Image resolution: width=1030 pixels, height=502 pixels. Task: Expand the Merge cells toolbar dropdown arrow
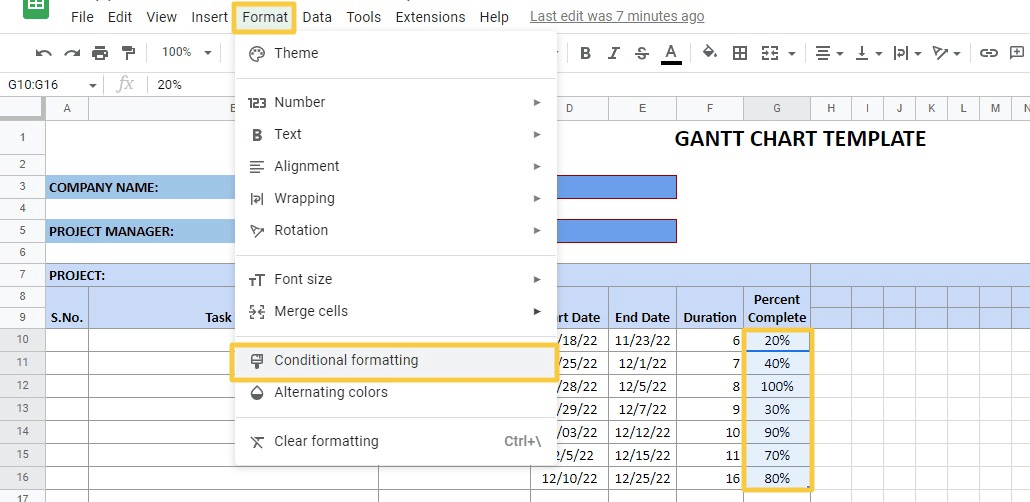tap(792, 54)
